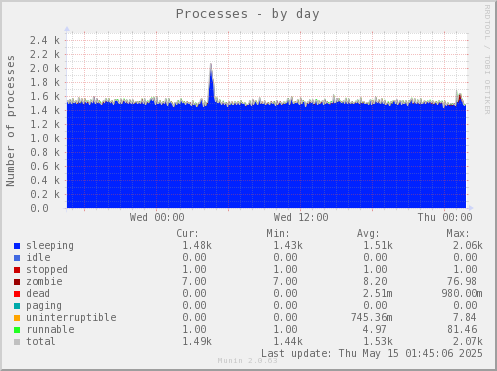Click sleeping minimum value 1.43k
497x371 pixels.
pos(288,246)
